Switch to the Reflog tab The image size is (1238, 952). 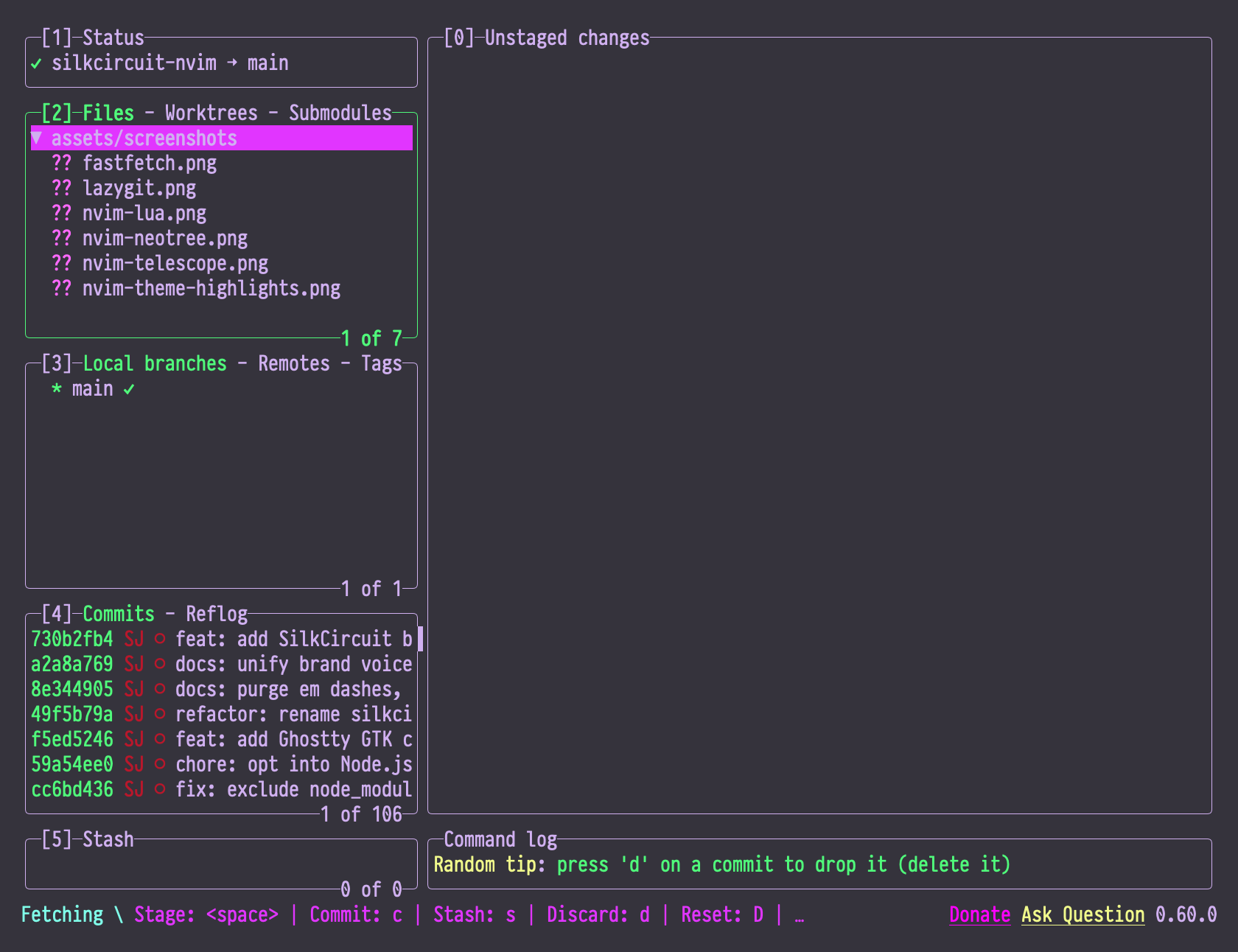[217, 614]
